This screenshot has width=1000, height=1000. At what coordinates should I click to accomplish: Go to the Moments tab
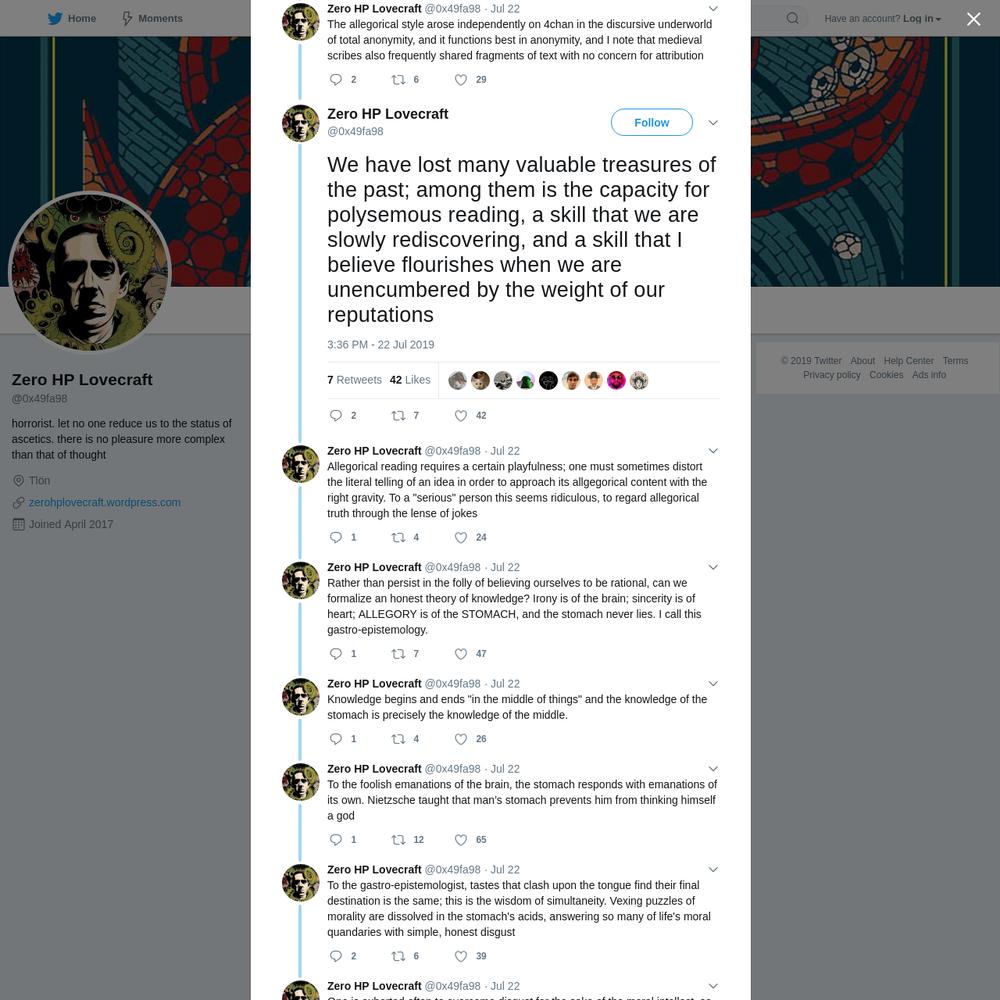pos(152,18)
